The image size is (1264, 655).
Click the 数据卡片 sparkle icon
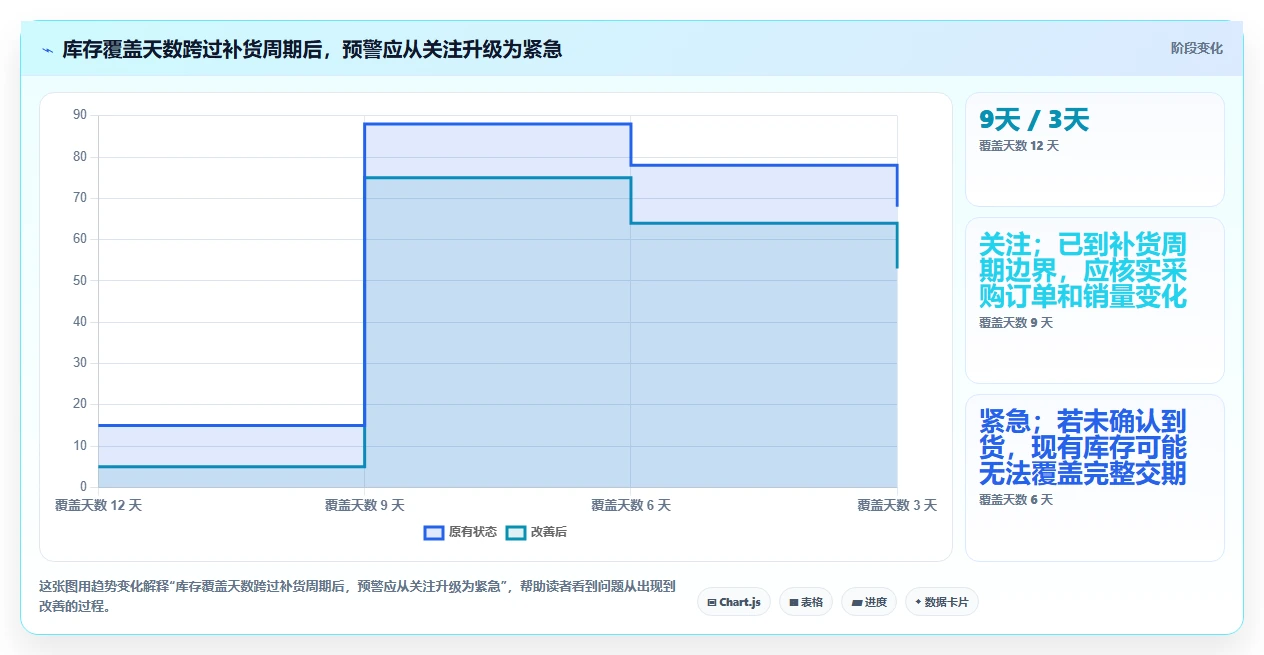coord(918,602)
